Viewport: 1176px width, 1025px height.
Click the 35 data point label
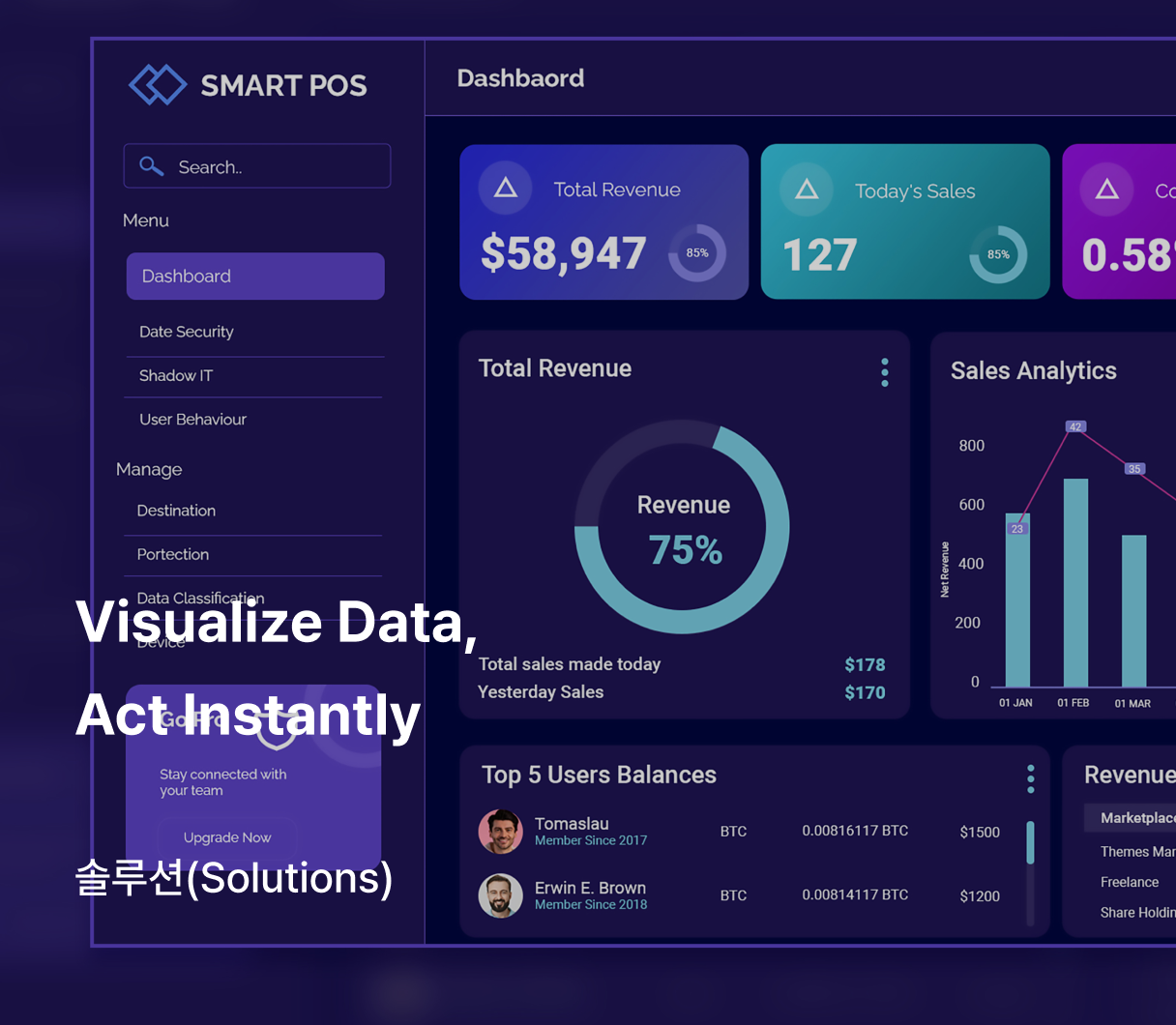pyautogui.click(x=1134, y=469)
